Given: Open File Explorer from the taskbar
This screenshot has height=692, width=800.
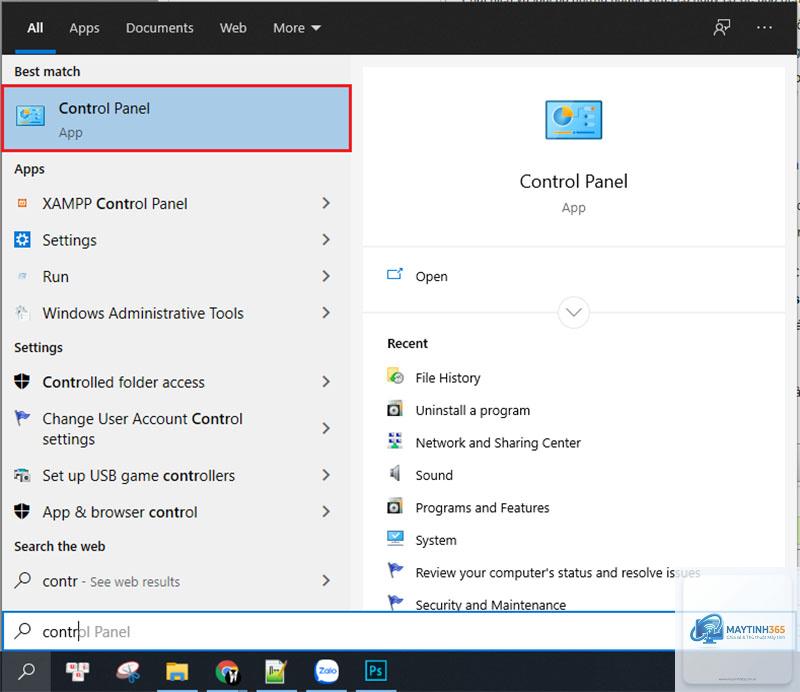Looking at the screenshot, I should click(x=177, y=672).
